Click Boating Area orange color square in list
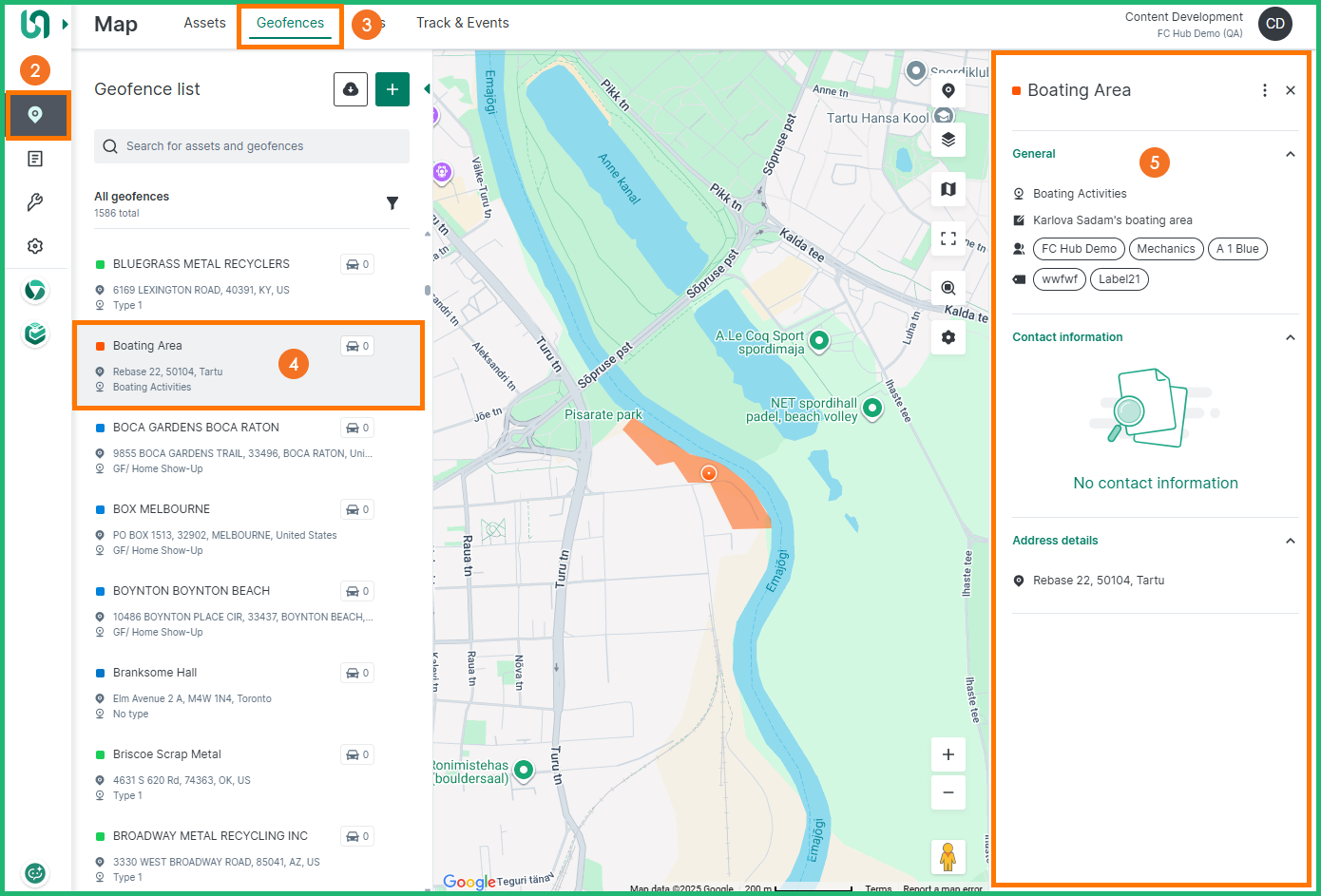Screen dimensions: 1321x896 [100, 346]
